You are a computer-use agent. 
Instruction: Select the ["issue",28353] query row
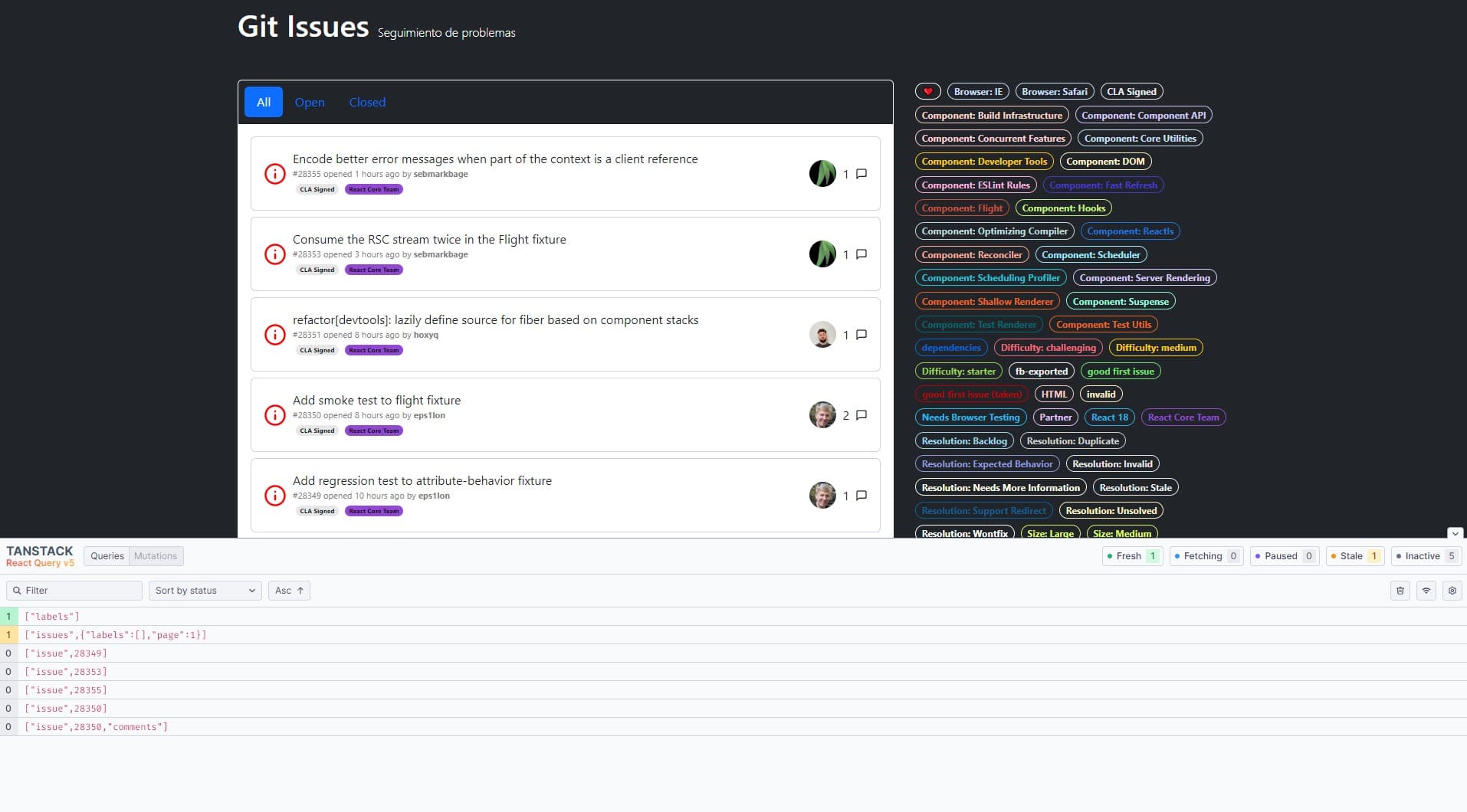[733, 672]
